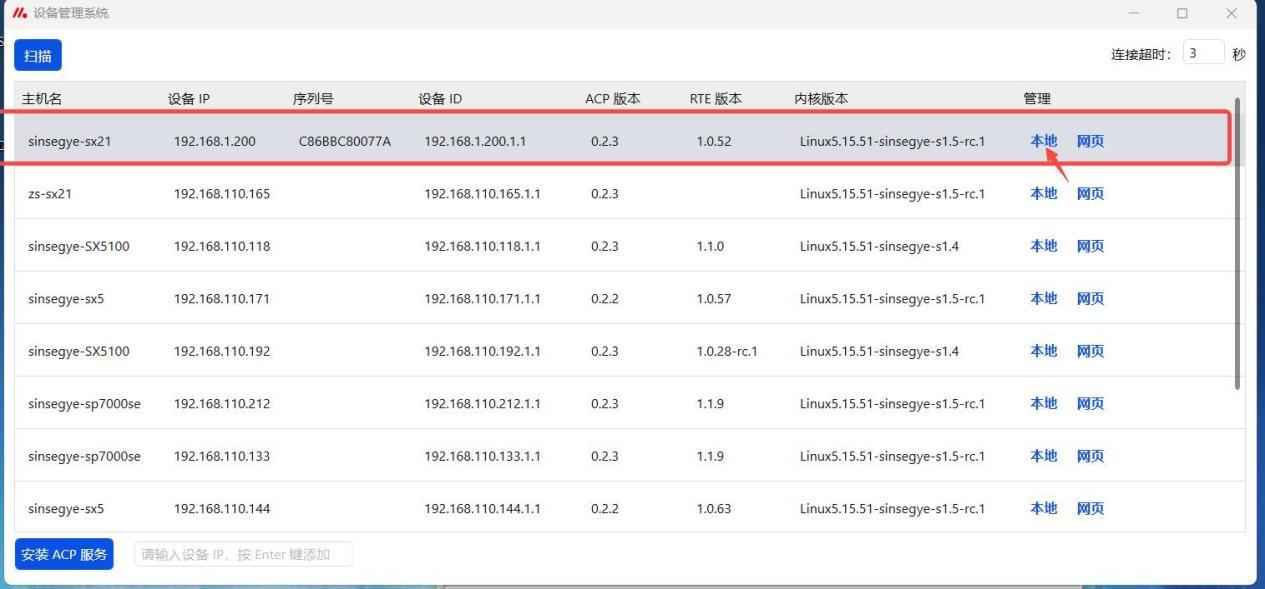Click the 设备 IP column header
The height and width of the screenshot is (589, 1265).
click(189, 98)
